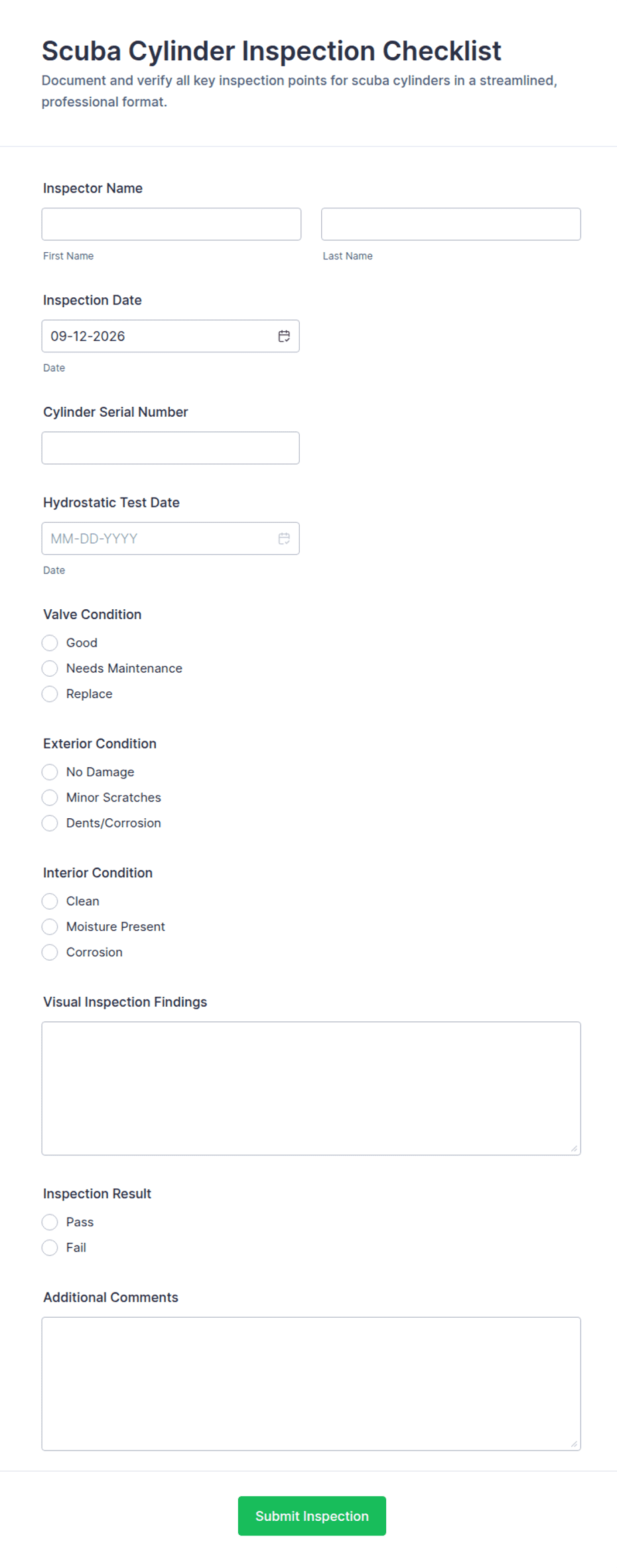Select Dents/Corrosion exterior option
This screenshot has width=617, height=1568.
pos(50,823)
